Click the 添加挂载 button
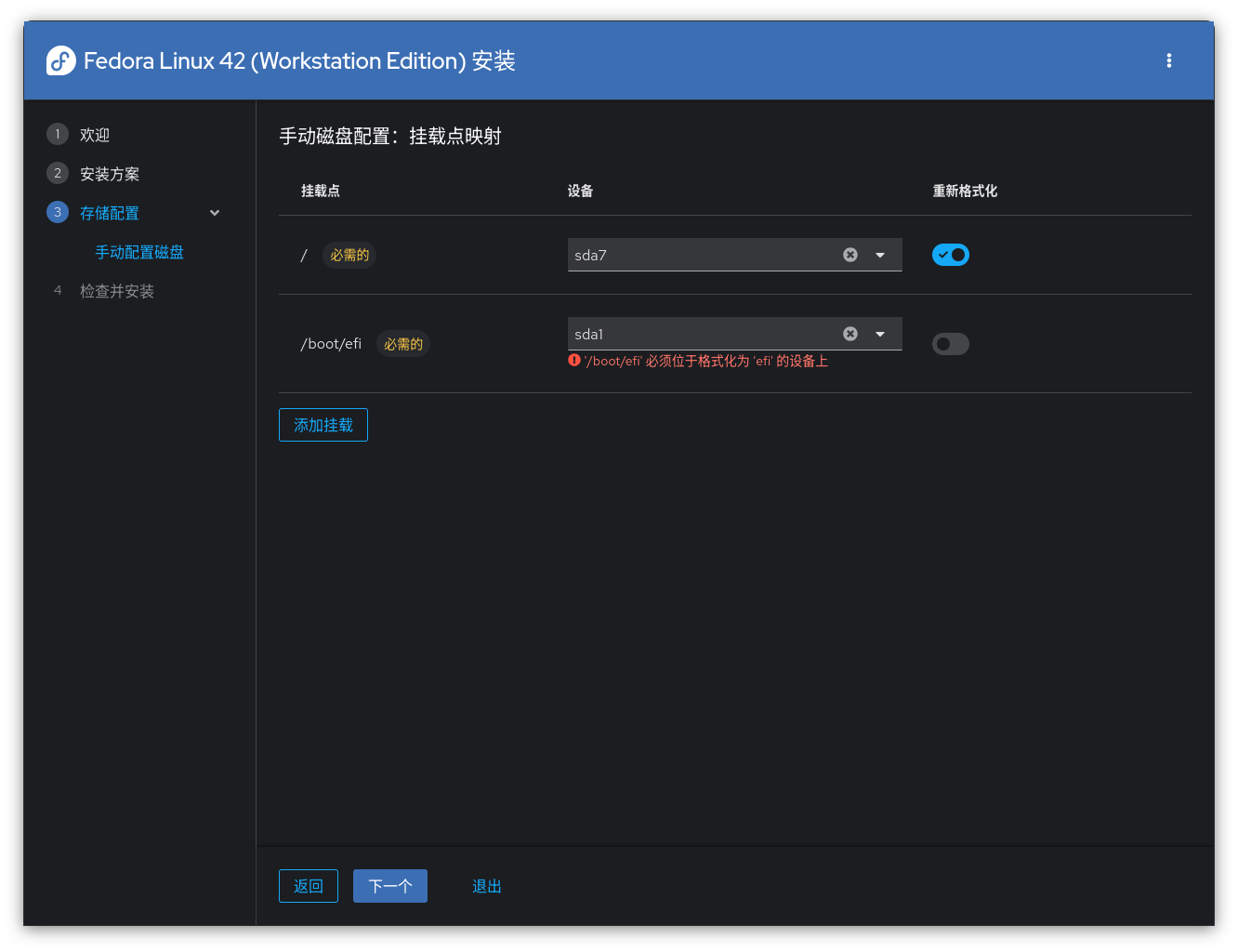Image resolution: width=1238 pixels, height=952 pixels. 323,425
